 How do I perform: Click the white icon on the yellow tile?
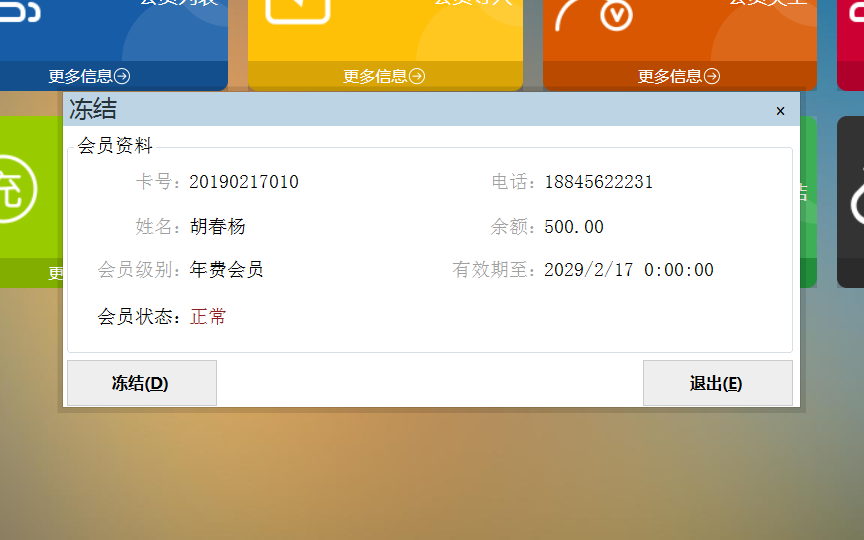298,10
